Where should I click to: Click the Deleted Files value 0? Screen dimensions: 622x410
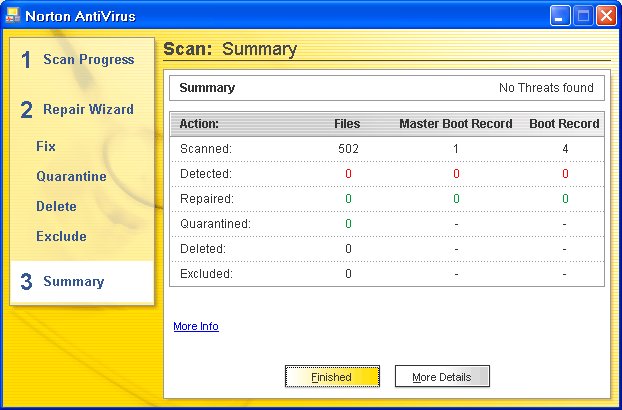click(348, 249)
